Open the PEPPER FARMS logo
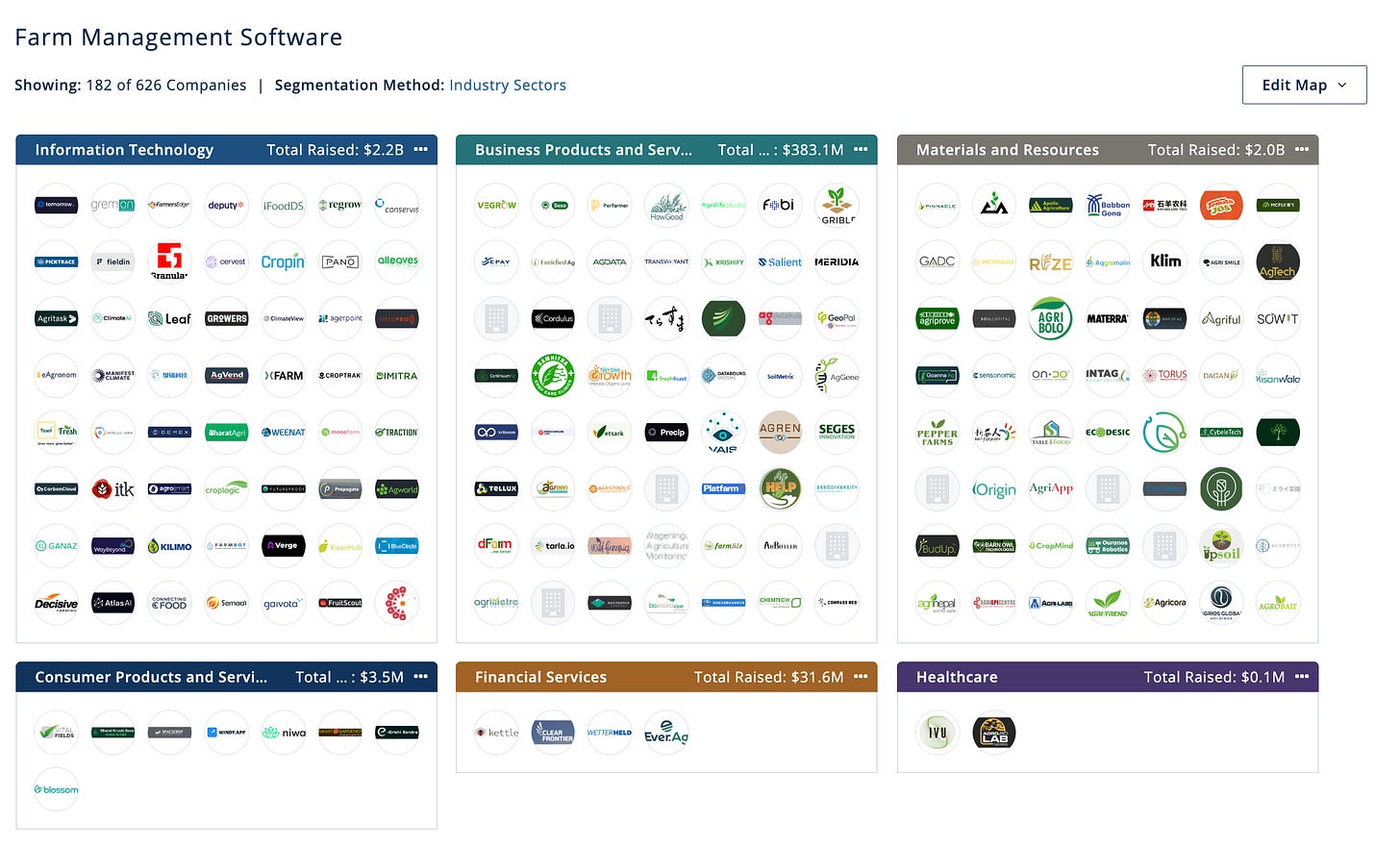Image resolution: width=1400 pixels, height=847 pixels. 937,432
